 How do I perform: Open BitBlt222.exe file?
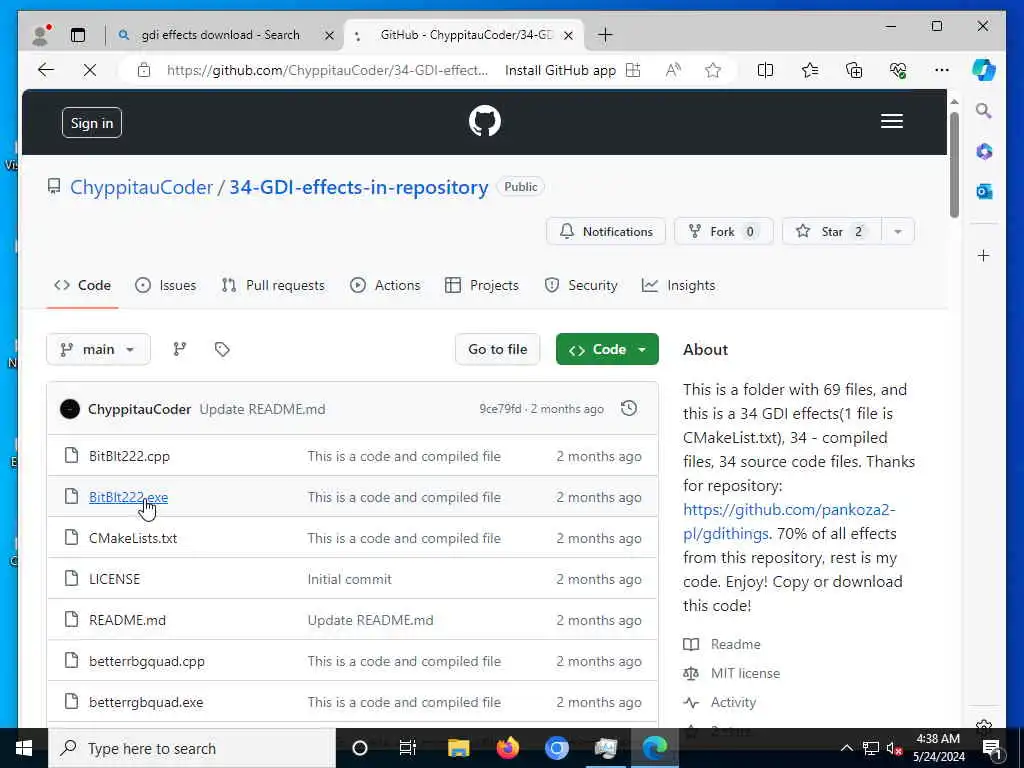[x=128, y=497]
